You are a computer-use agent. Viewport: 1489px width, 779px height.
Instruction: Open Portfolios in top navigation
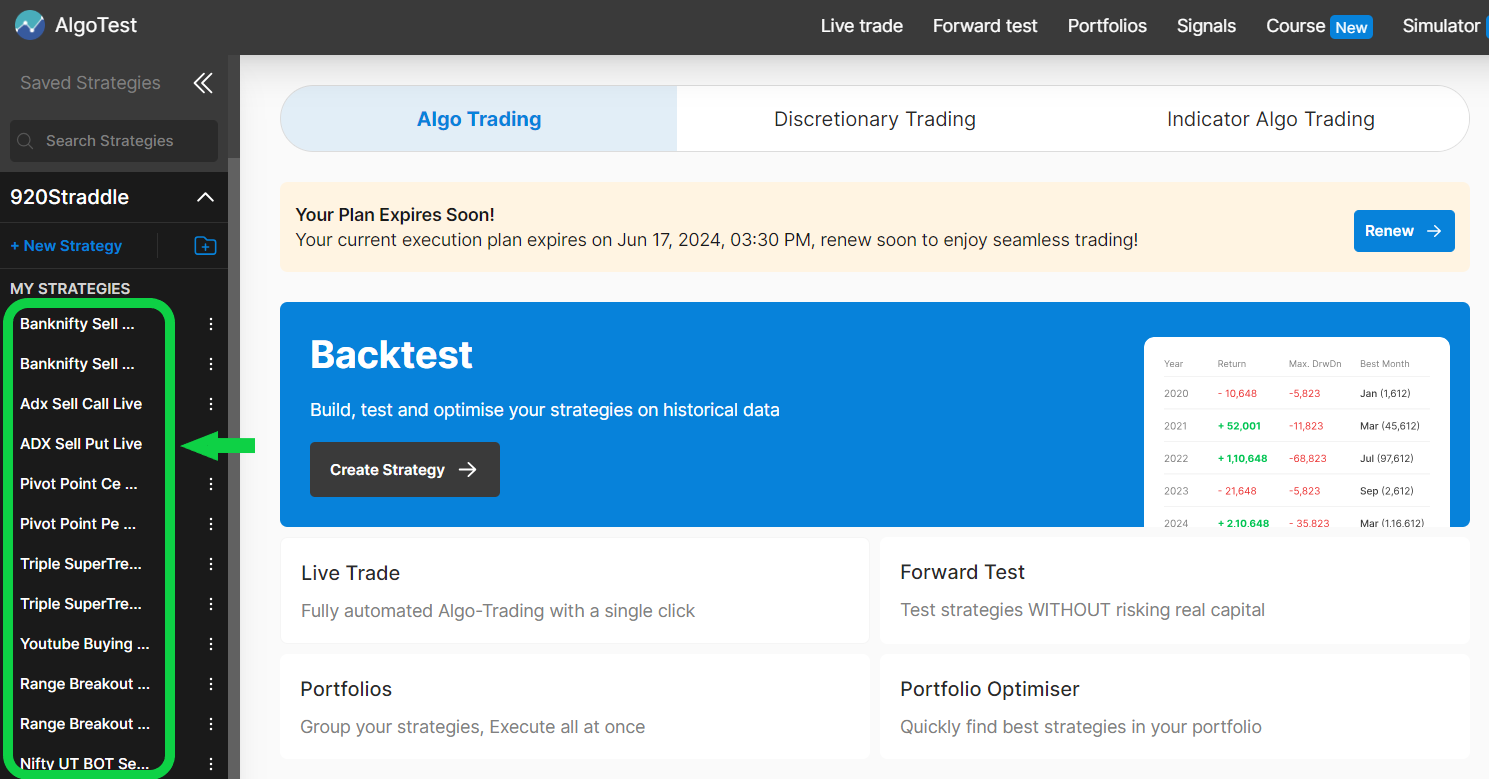pos(1107,26)
